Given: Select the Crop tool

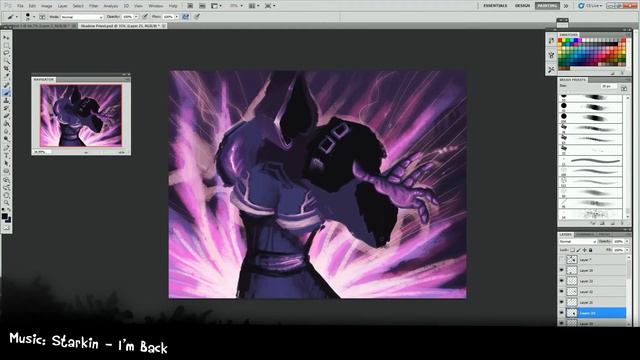Looking at the screenshot, I should [6, 69].
